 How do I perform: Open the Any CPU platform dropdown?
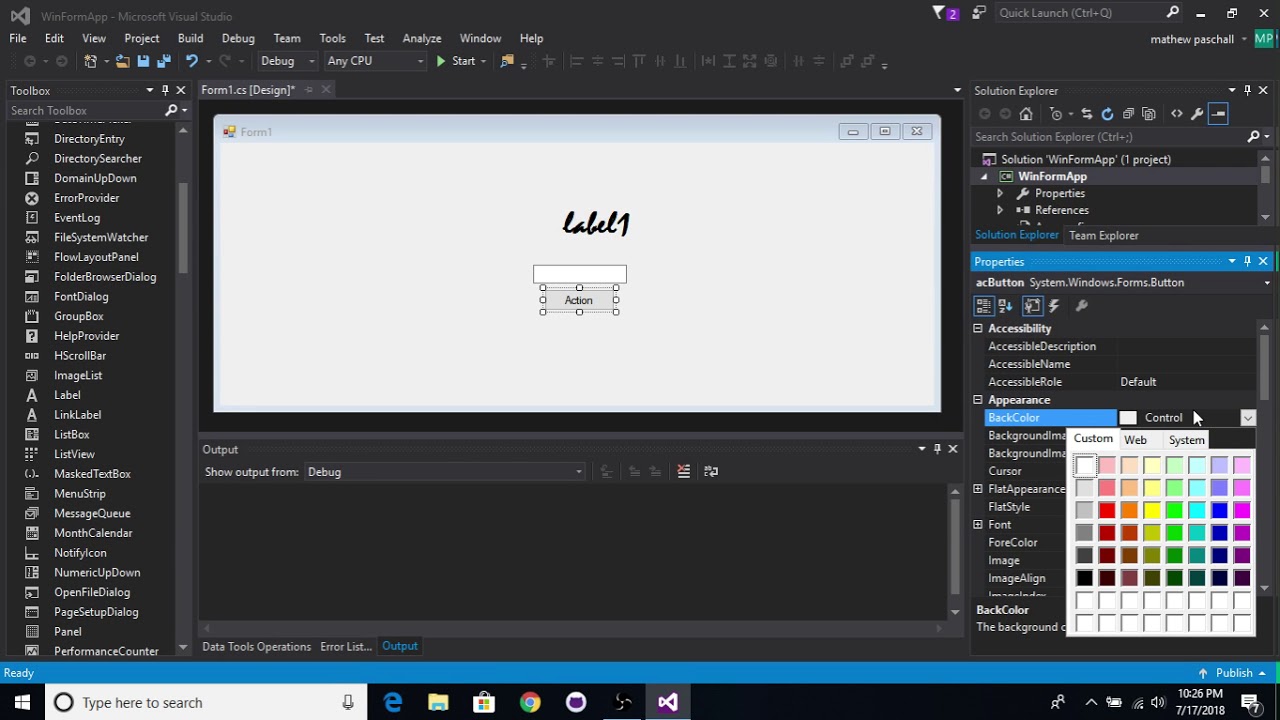pyautogui.click(x=375, y=61)
